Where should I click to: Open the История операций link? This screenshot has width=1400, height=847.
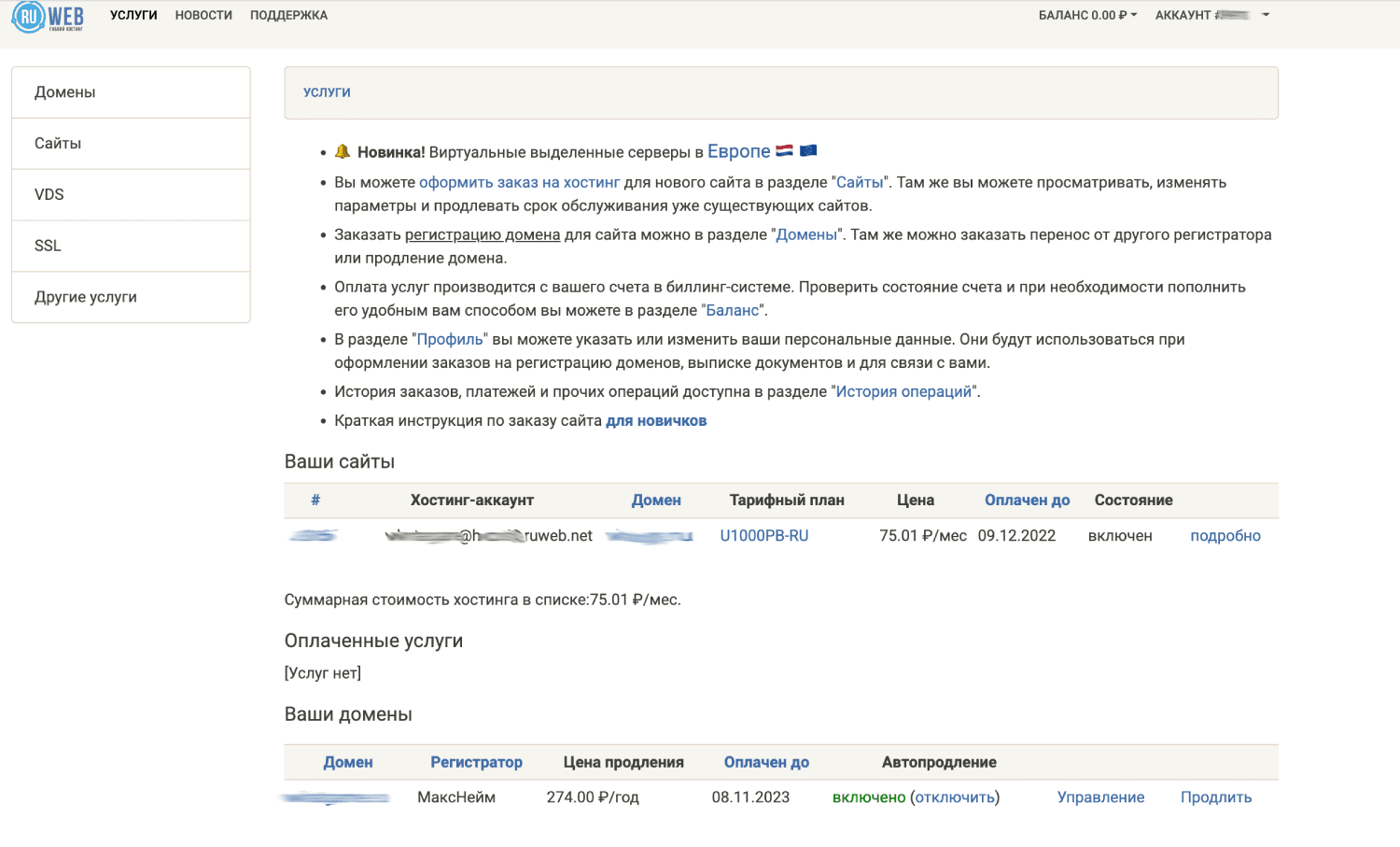tap(903, 391)
